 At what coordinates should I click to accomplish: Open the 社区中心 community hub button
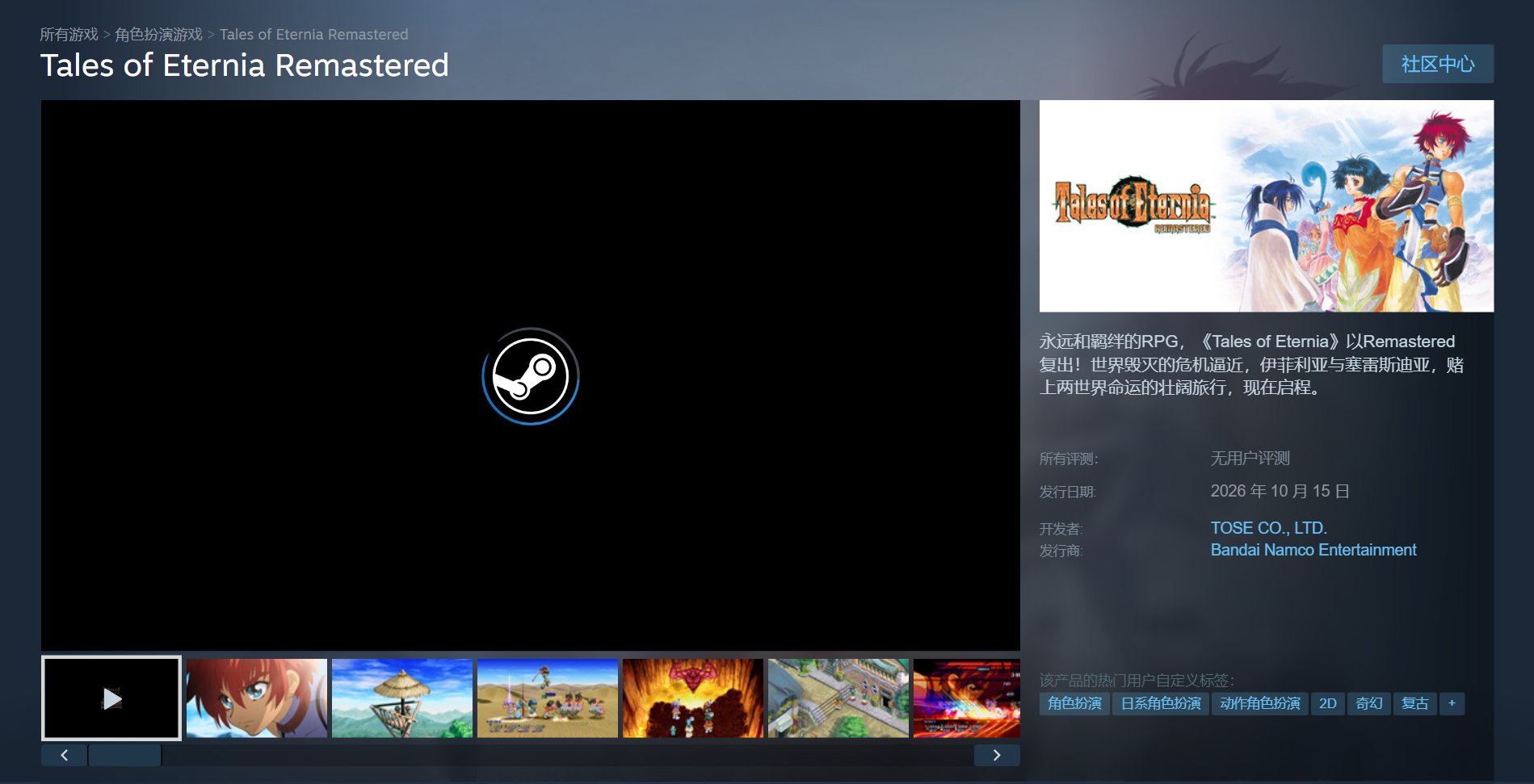point(1438,64)
